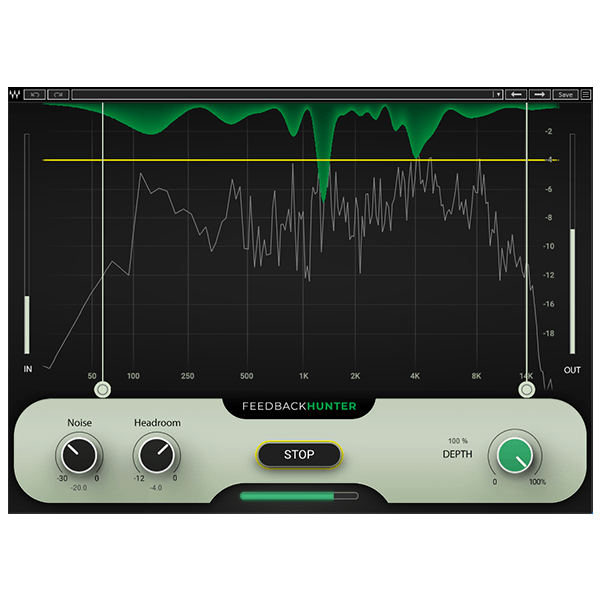600x600 pixels.
Task: Load the next preset with right arrow
Action: (x=541, y=94)
